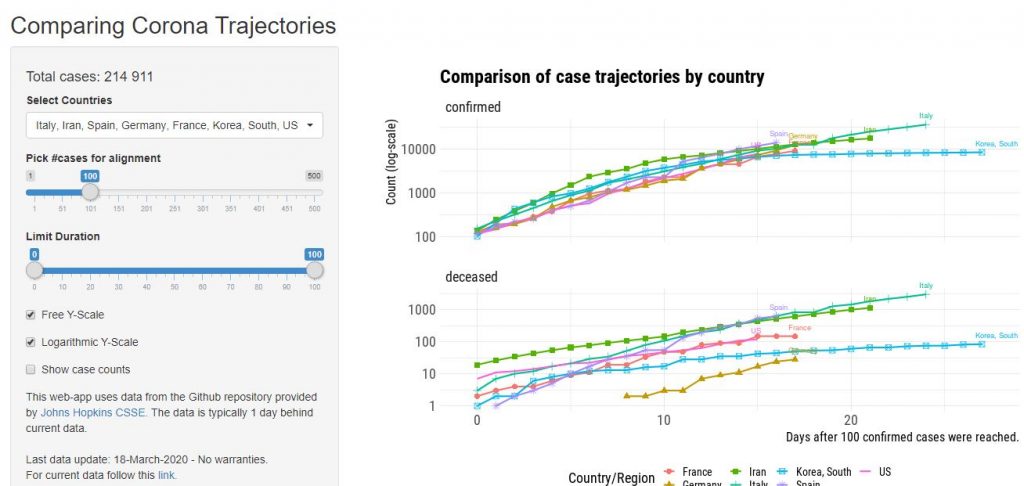This screenshot has width=1024, height=486.
Task: Click the 'Comparing Corona Trajectories' page heading
Action: (173, 25)
